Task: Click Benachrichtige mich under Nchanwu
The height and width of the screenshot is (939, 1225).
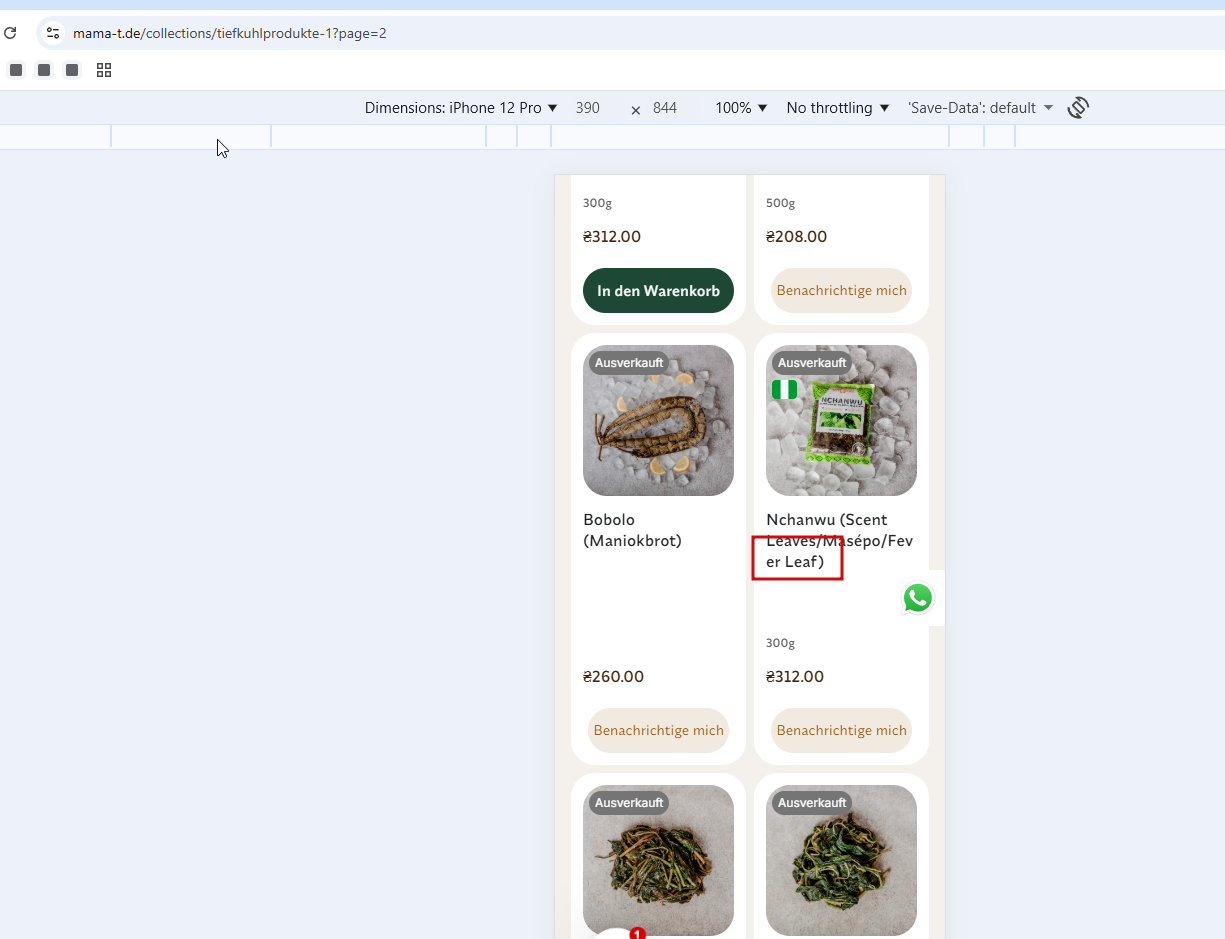Action: (x=841, y=731)
